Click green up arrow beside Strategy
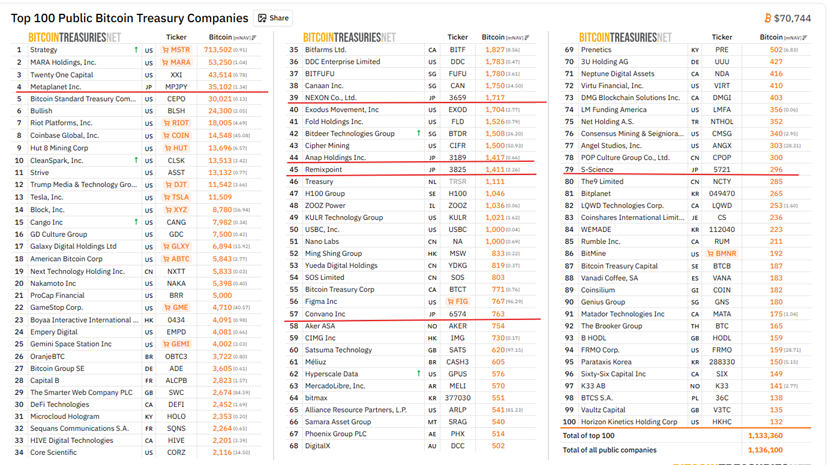This screenshot has height=465, width=828. [136, 49]
